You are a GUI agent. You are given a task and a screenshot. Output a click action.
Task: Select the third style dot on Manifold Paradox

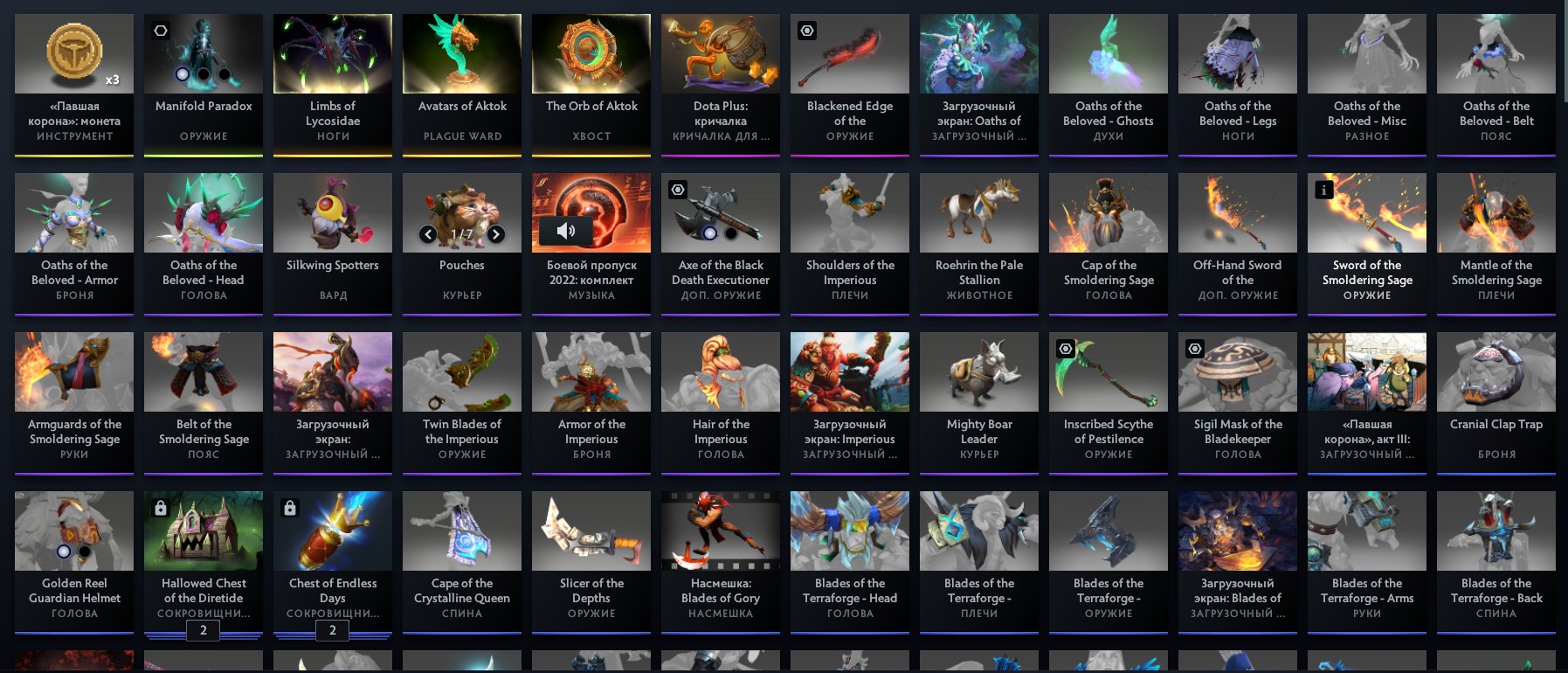click(x=224, y=74)
